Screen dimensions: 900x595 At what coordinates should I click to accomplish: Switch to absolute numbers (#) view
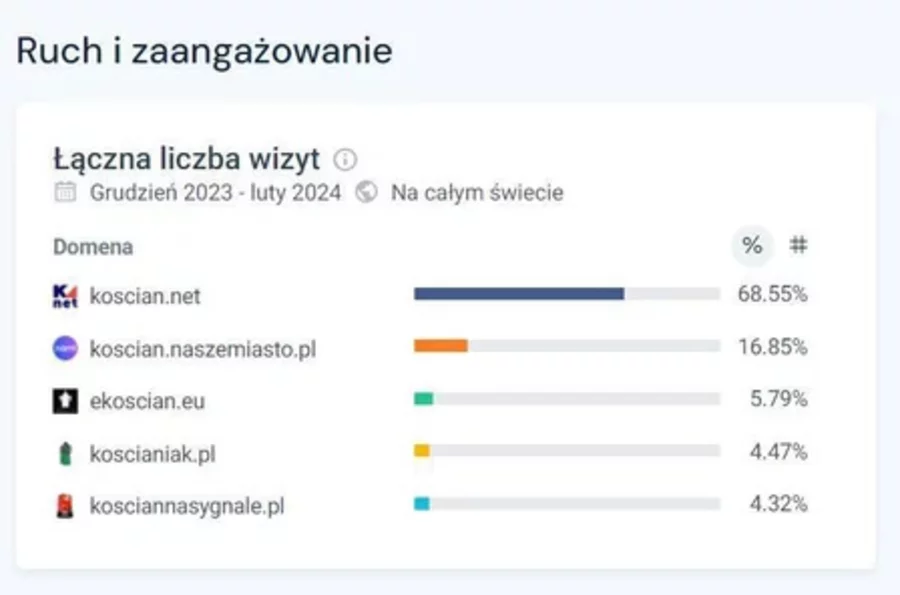pos(798,246)
